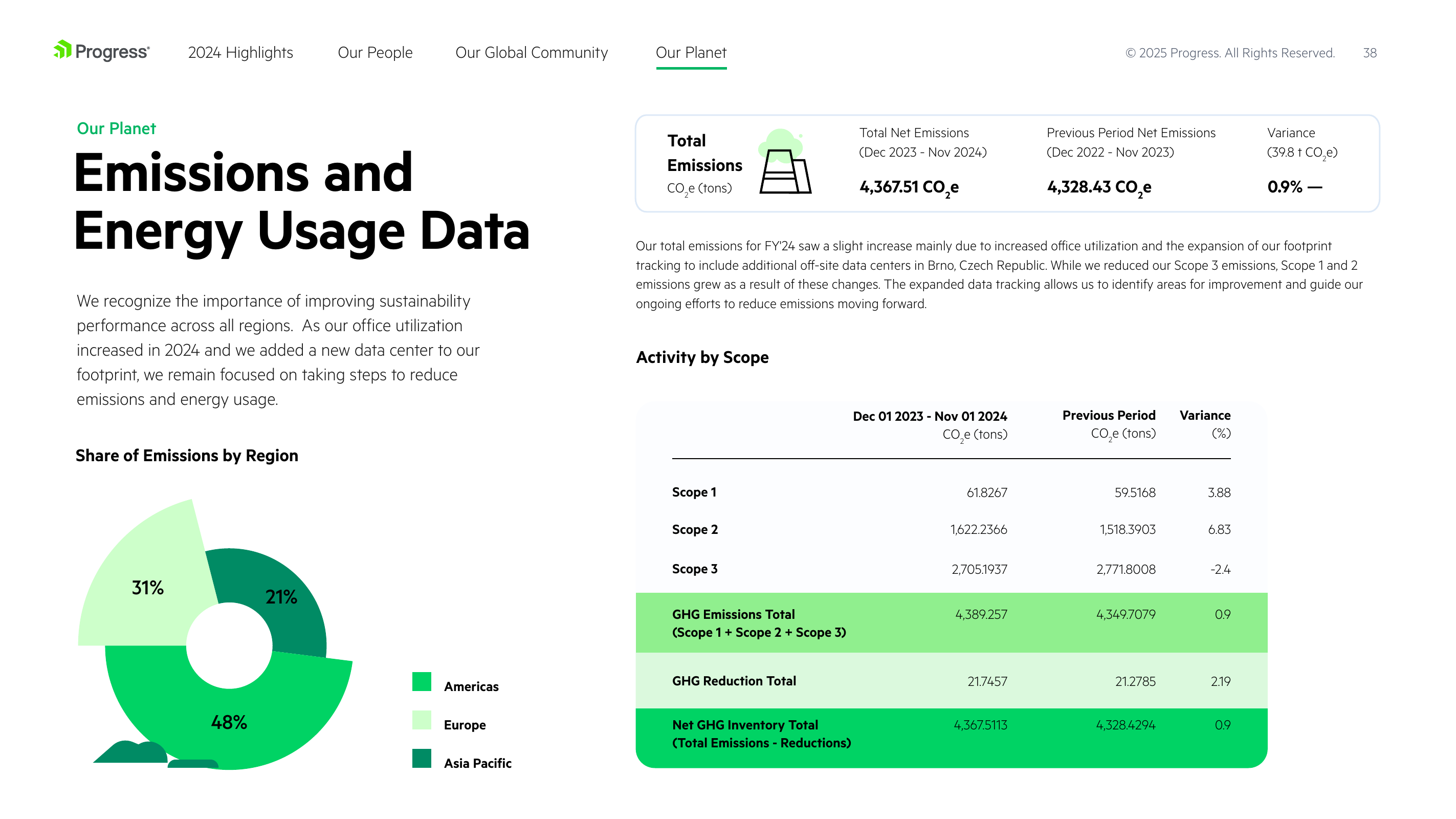Screen dimensions: 1456x819
Task: Click the Activity by Scope heading
Action: (702, 357)
